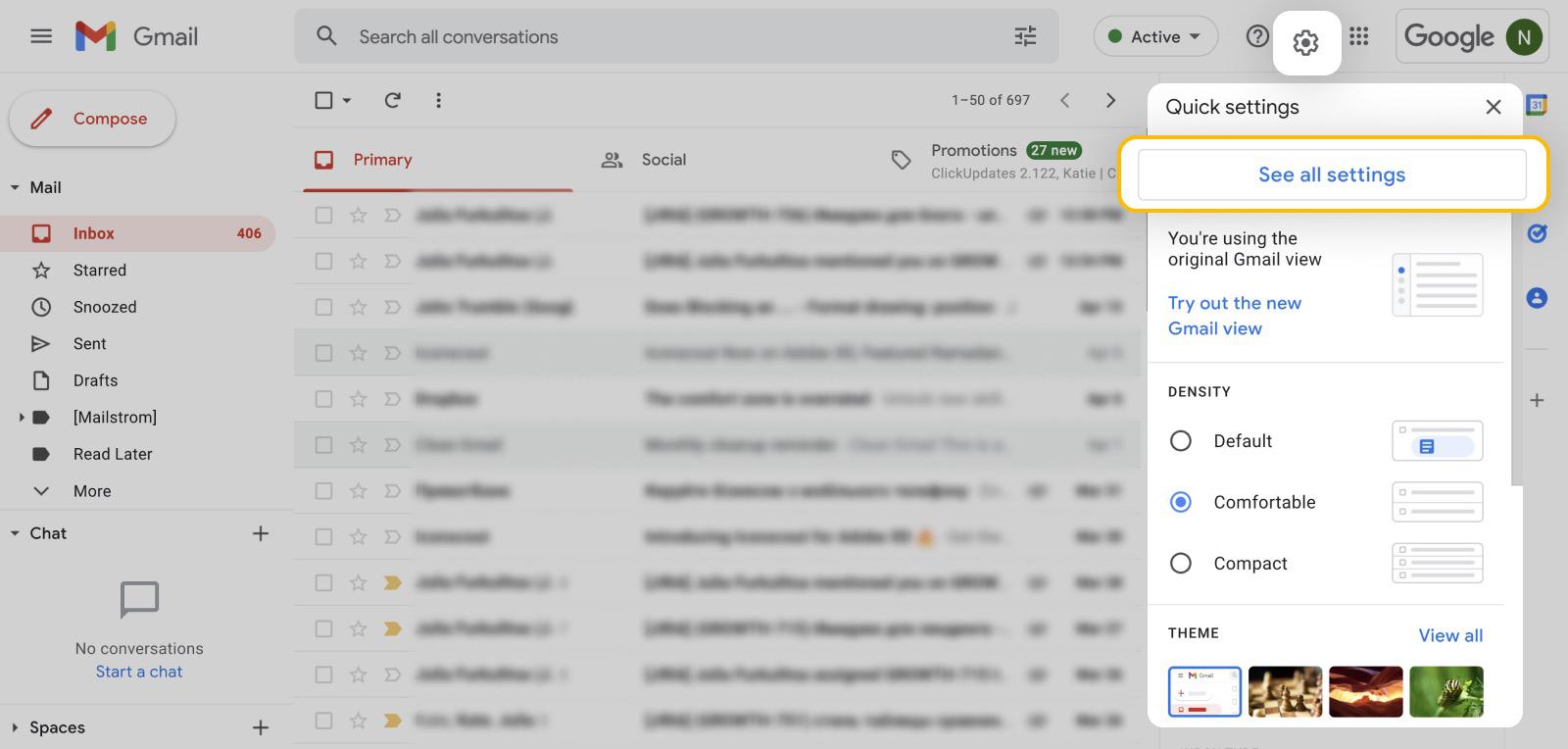Image resolution: width=1568 pixels, height=749 pixels.
Task: Select the Default density option
Action: click(x=1181, y=441)
